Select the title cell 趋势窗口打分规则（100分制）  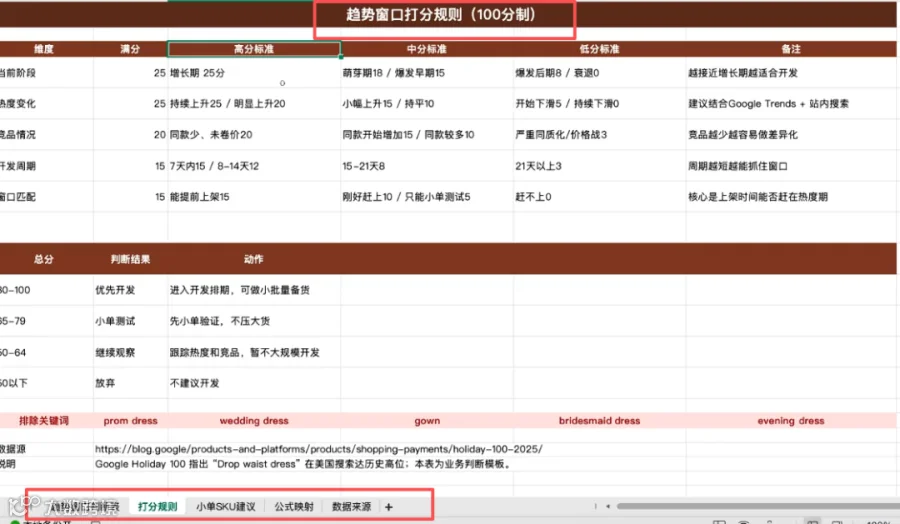pyautogui.click(x=441, y=14)
